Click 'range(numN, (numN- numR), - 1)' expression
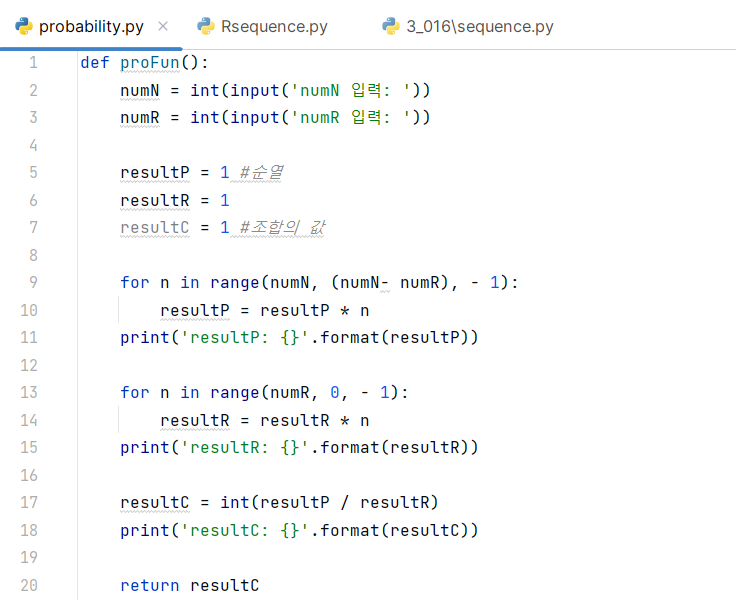Screen dimensions: 736x600 click(x=360, y=283)
